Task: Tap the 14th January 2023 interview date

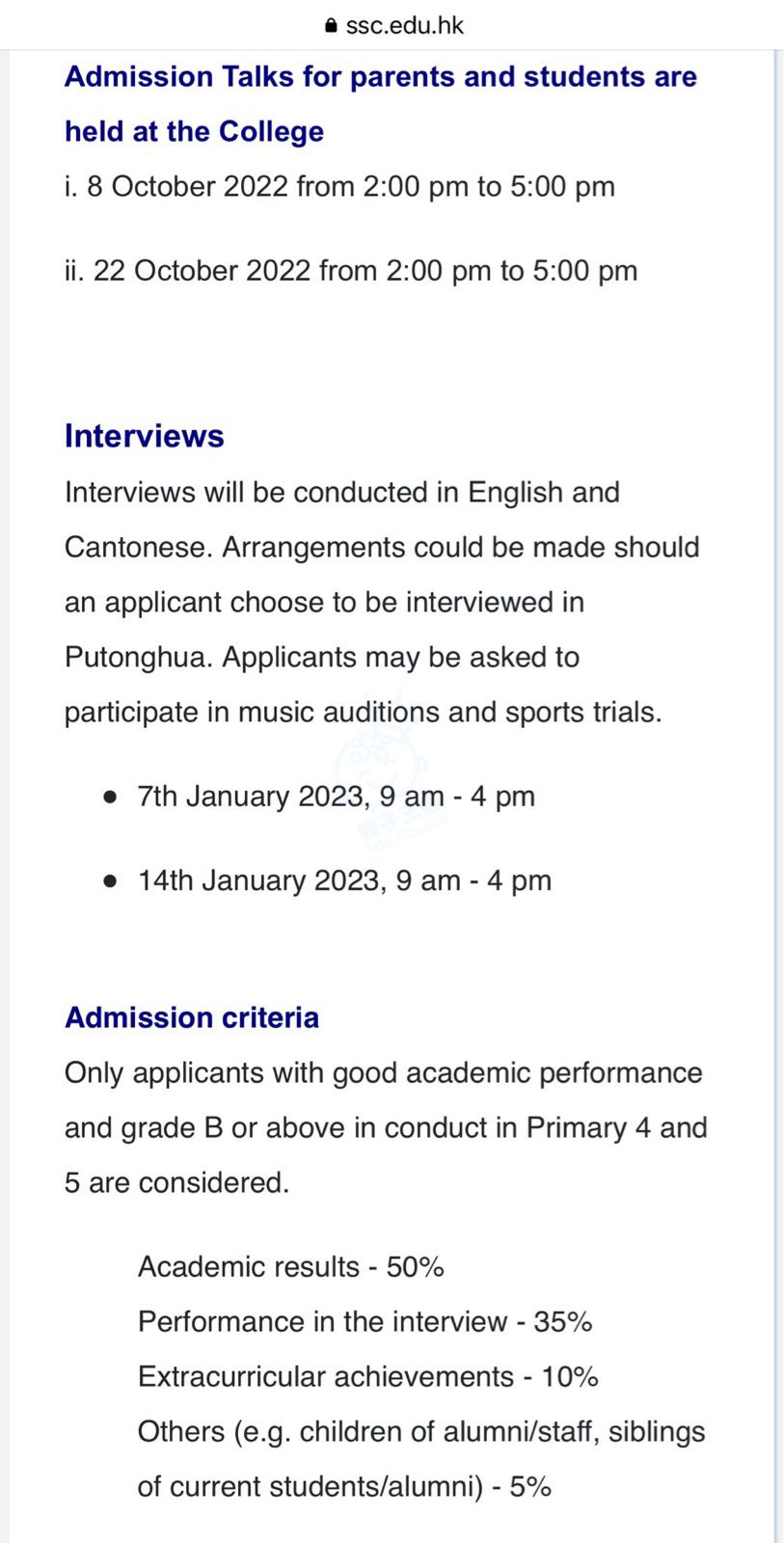Action: [344, 880]
